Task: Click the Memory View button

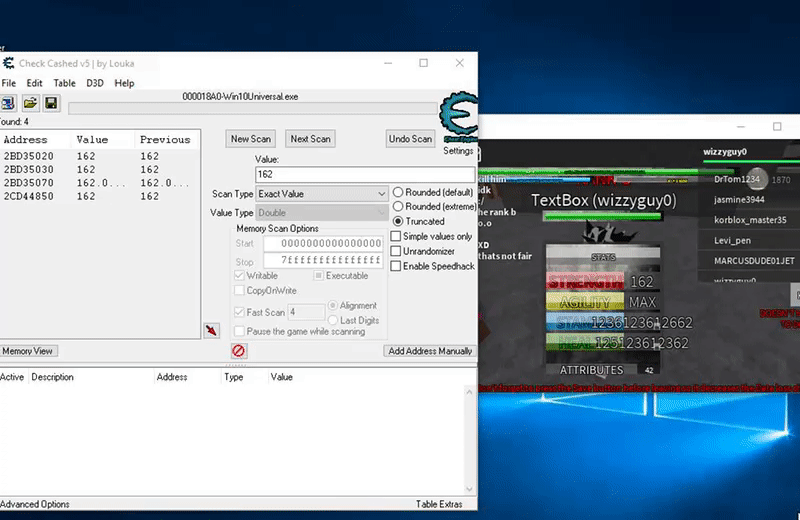Action: (x=28, y=351)
